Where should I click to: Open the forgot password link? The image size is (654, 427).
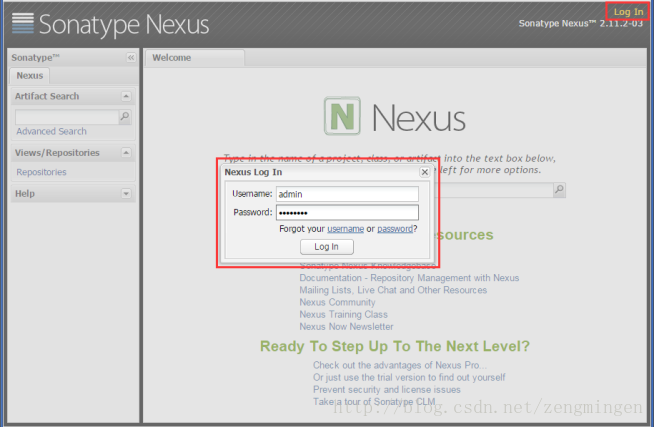(395, 229)
